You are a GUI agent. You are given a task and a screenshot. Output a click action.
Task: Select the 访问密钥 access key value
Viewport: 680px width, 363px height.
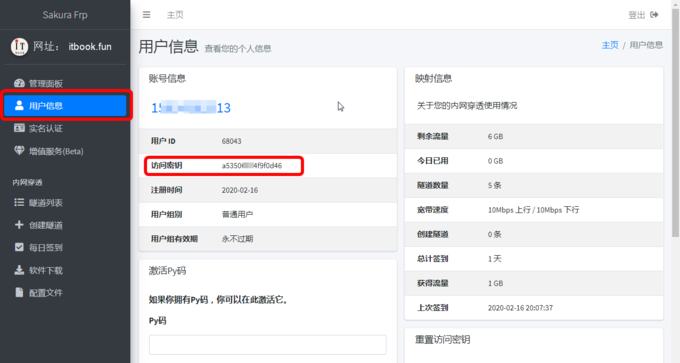coord(252,166)
